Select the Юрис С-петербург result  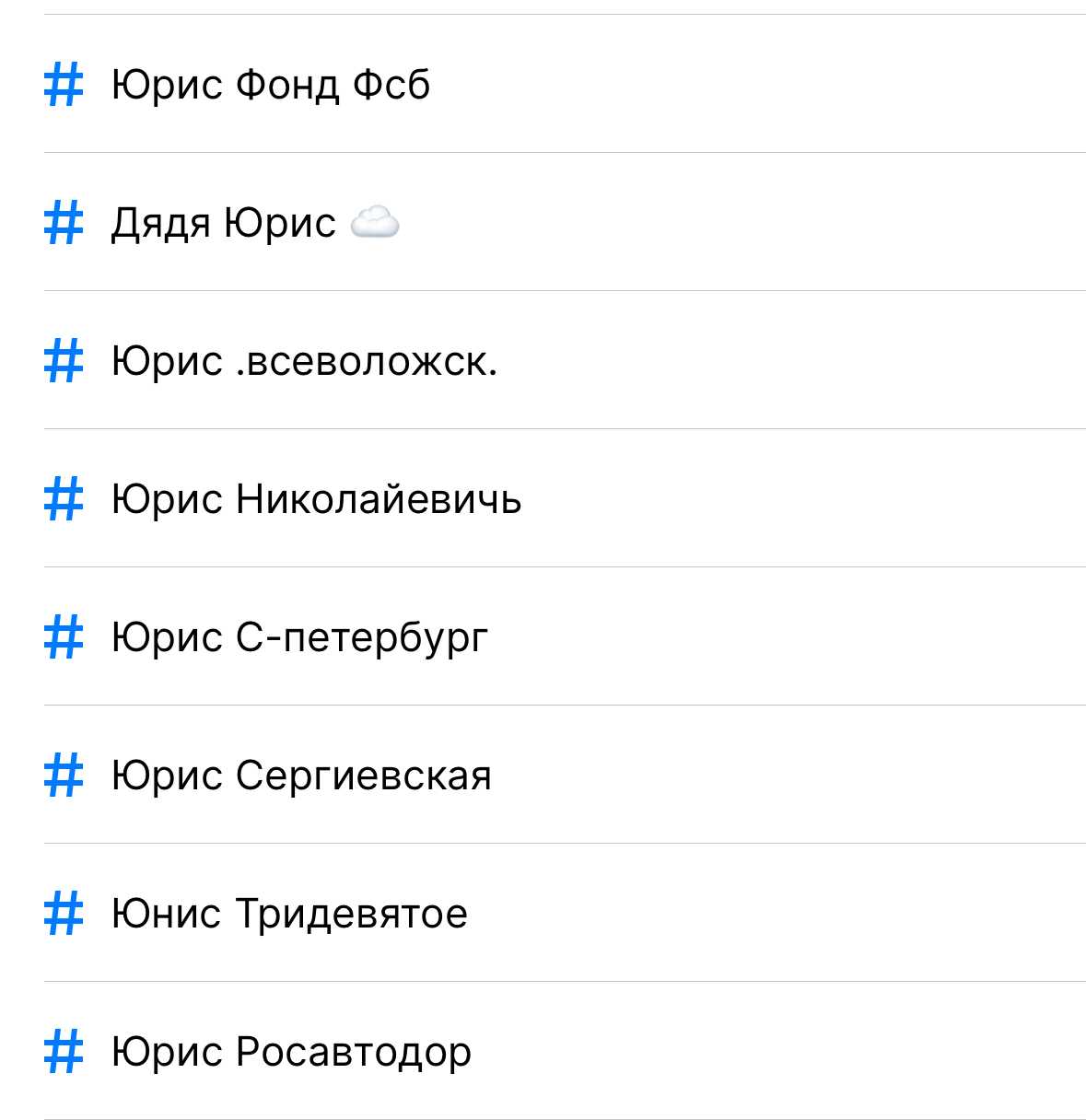(299, 637)
